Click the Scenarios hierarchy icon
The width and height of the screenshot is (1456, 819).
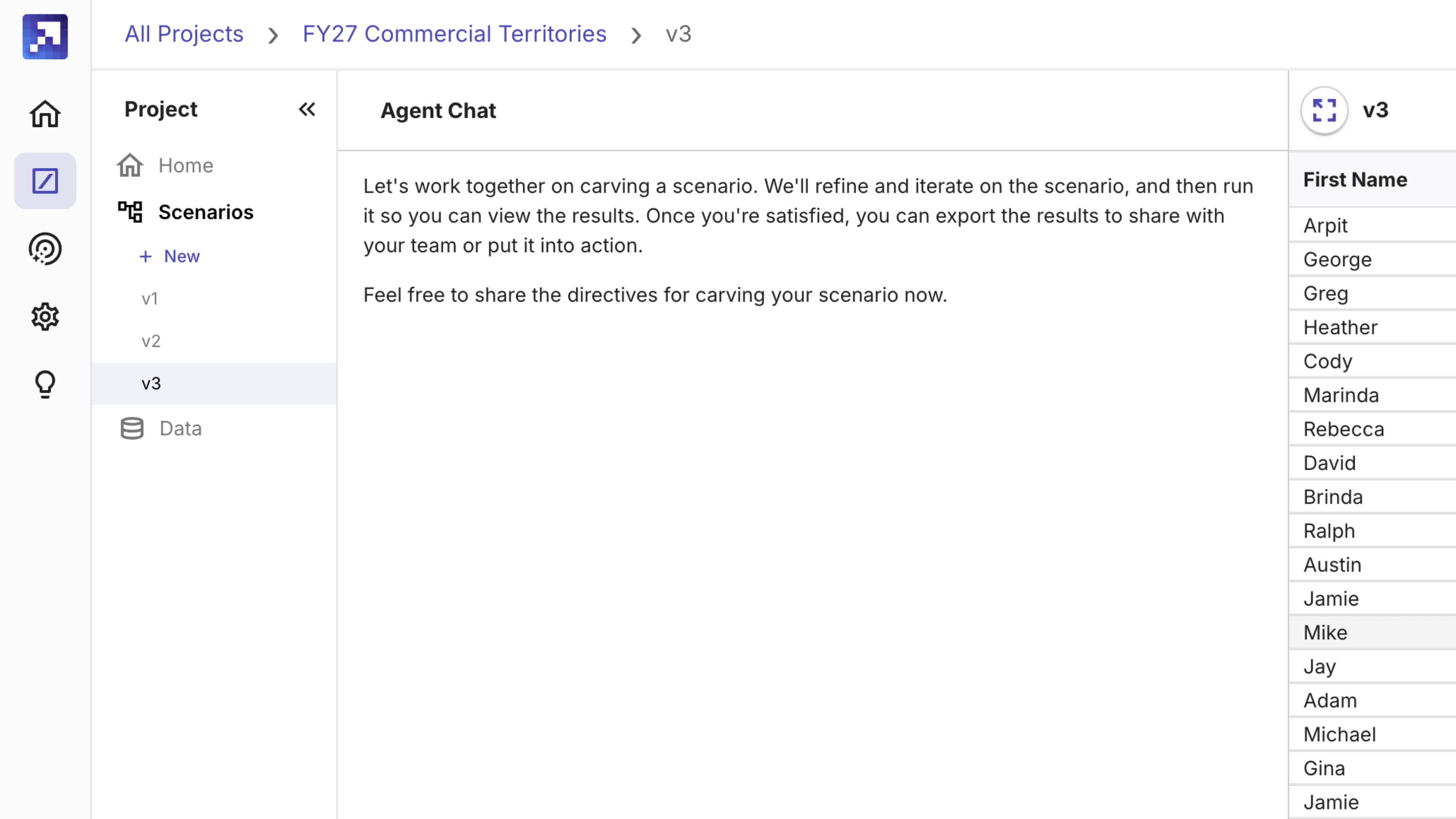coord(131,212)
